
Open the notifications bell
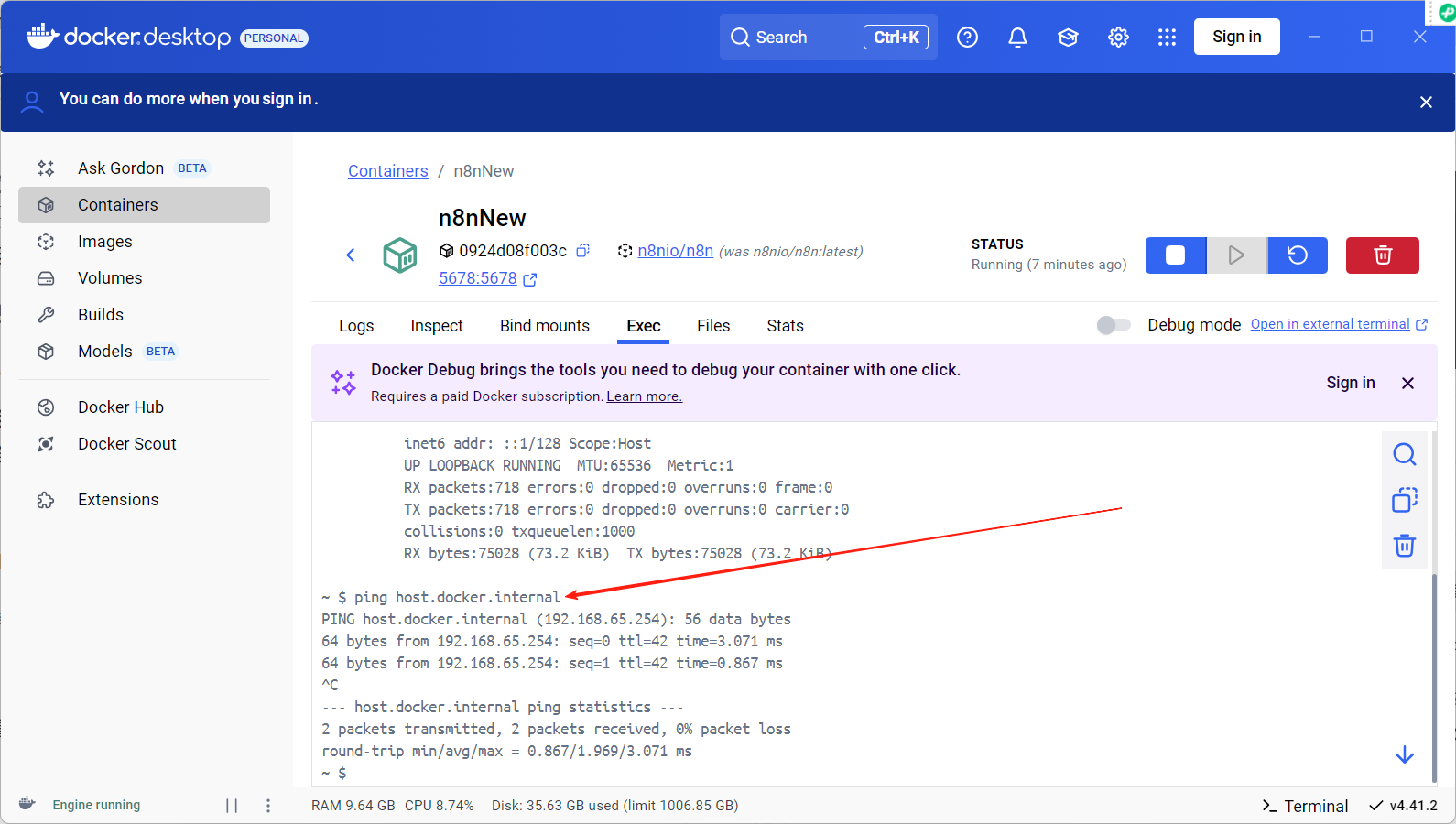click(x=1017, y=38)
